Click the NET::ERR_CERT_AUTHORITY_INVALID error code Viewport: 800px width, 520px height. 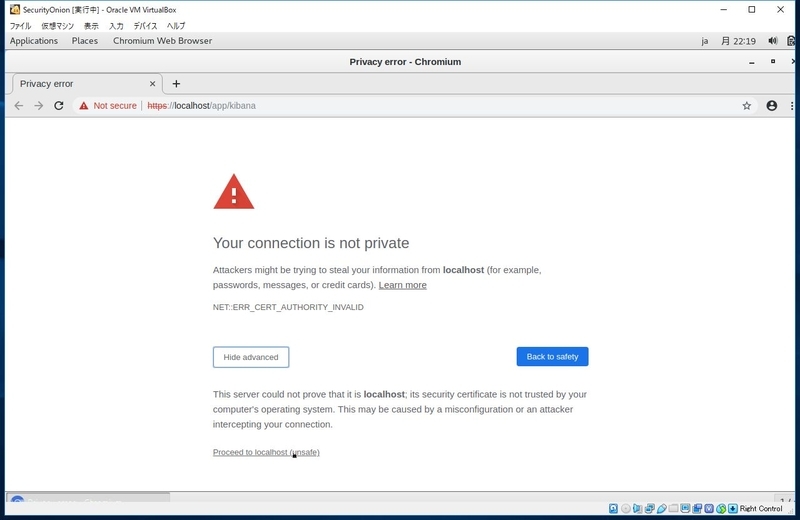coord(288,307)
